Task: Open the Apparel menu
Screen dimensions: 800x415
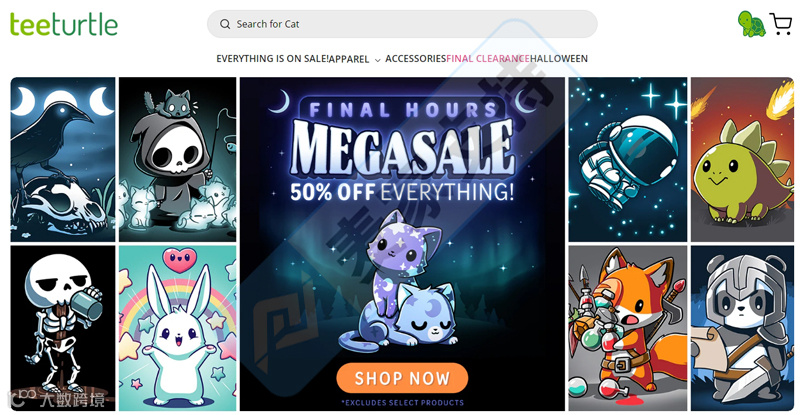Action: pos(349,59)
